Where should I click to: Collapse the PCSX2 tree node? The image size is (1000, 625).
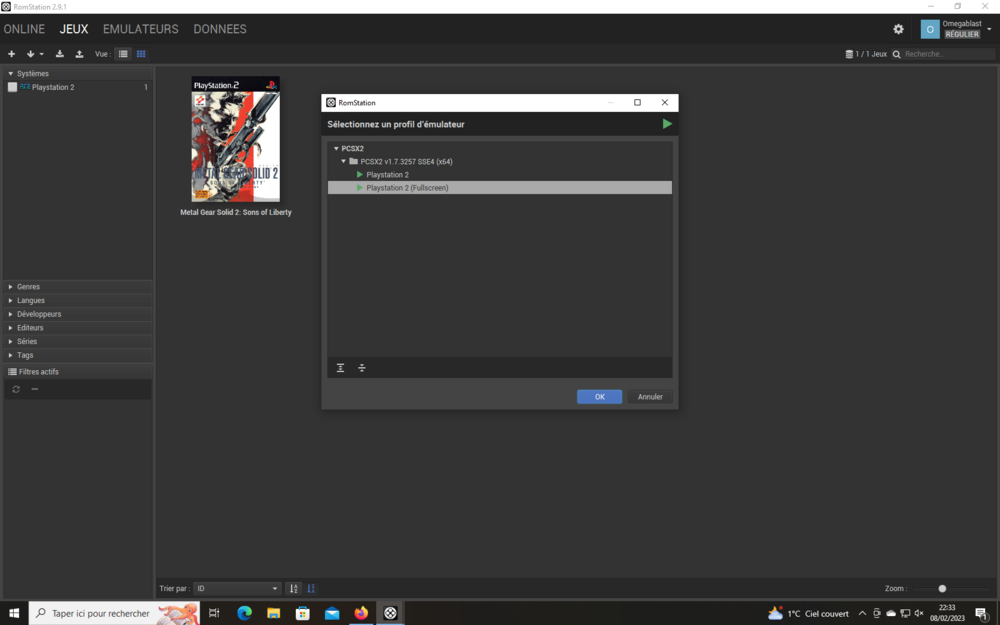(x=336, y=149)
